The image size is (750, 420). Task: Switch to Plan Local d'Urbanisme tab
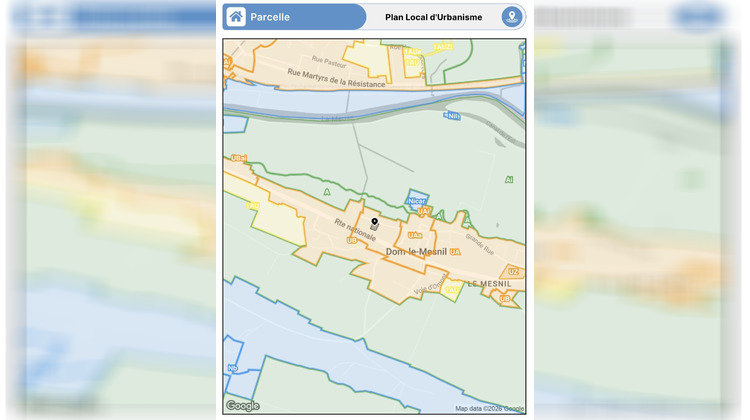coord(433,17)
